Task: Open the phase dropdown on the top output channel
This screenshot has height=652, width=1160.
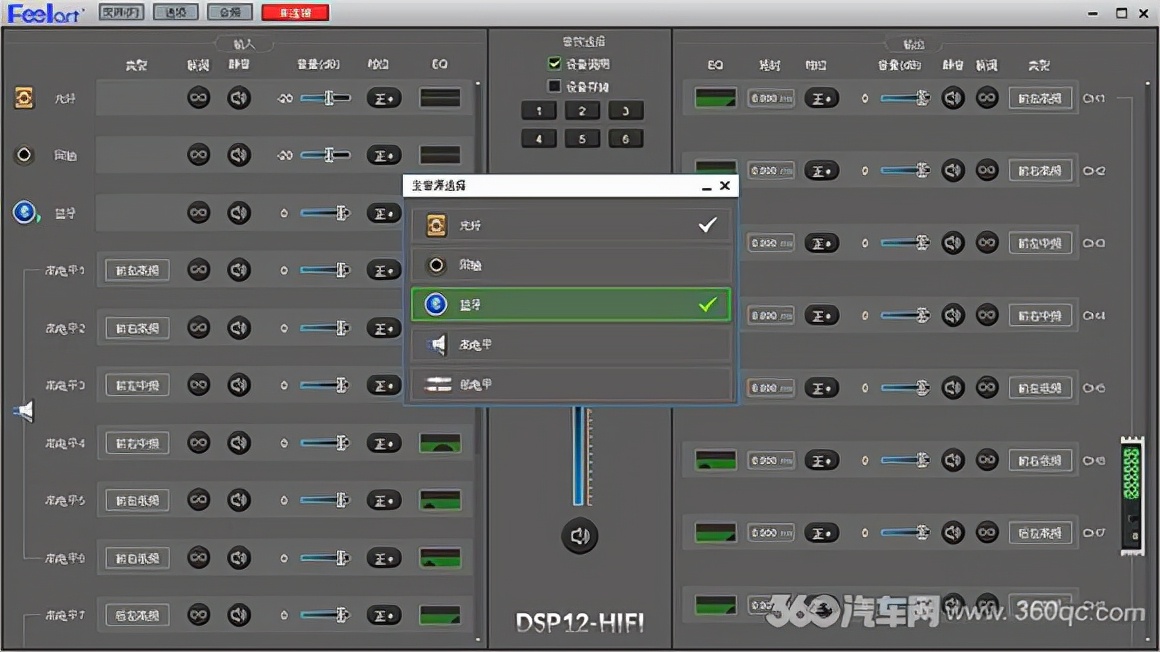Action: coord(822,97)
